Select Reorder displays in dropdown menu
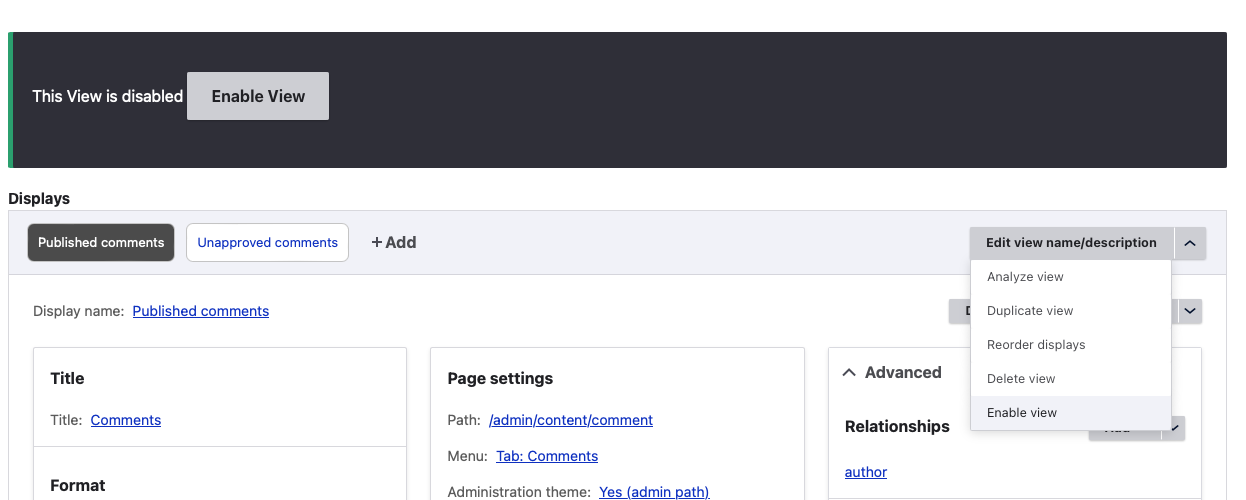The width and height of the screenshot is (1246, 500). (1036, 345)
